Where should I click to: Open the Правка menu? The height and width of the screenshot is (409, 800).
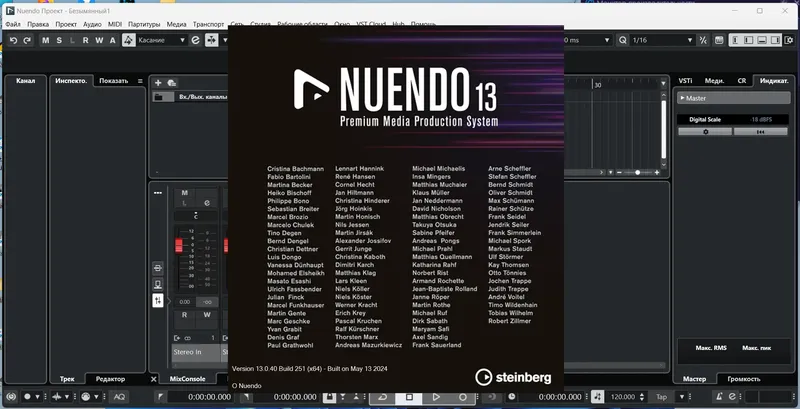[38, 24]
